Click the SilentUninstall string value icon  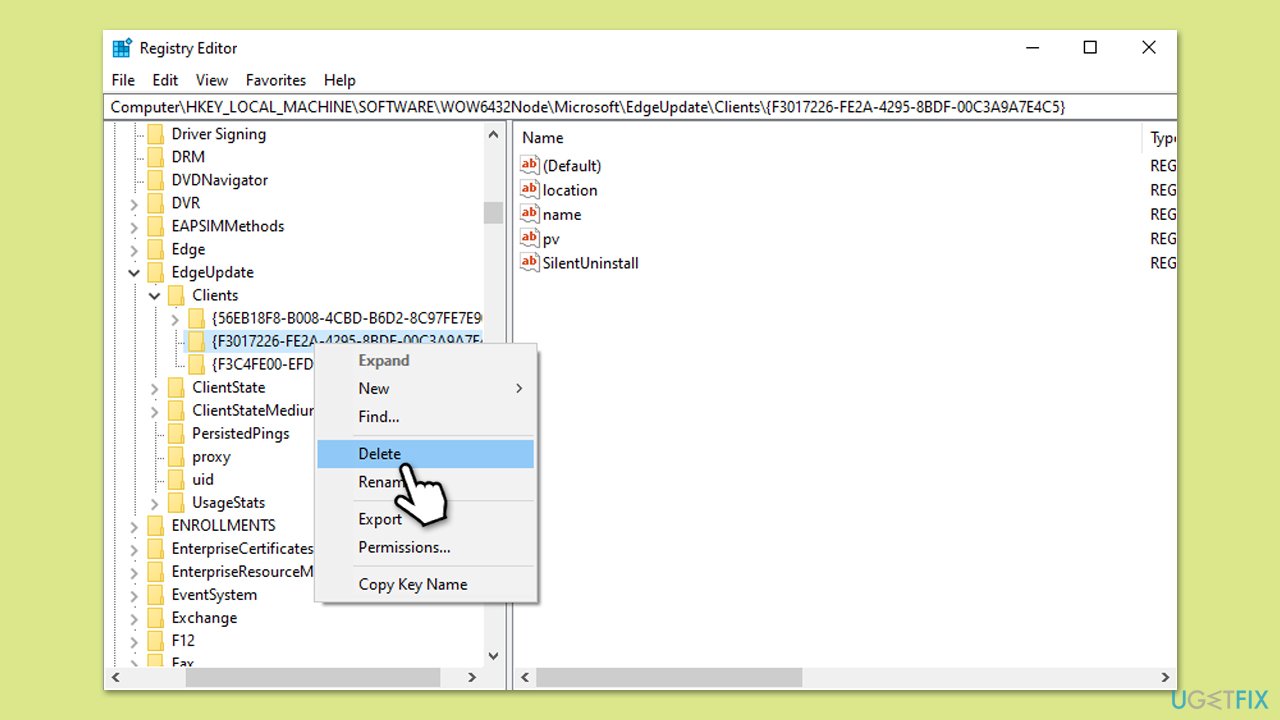pyautogui.click(x=530, y=263)
